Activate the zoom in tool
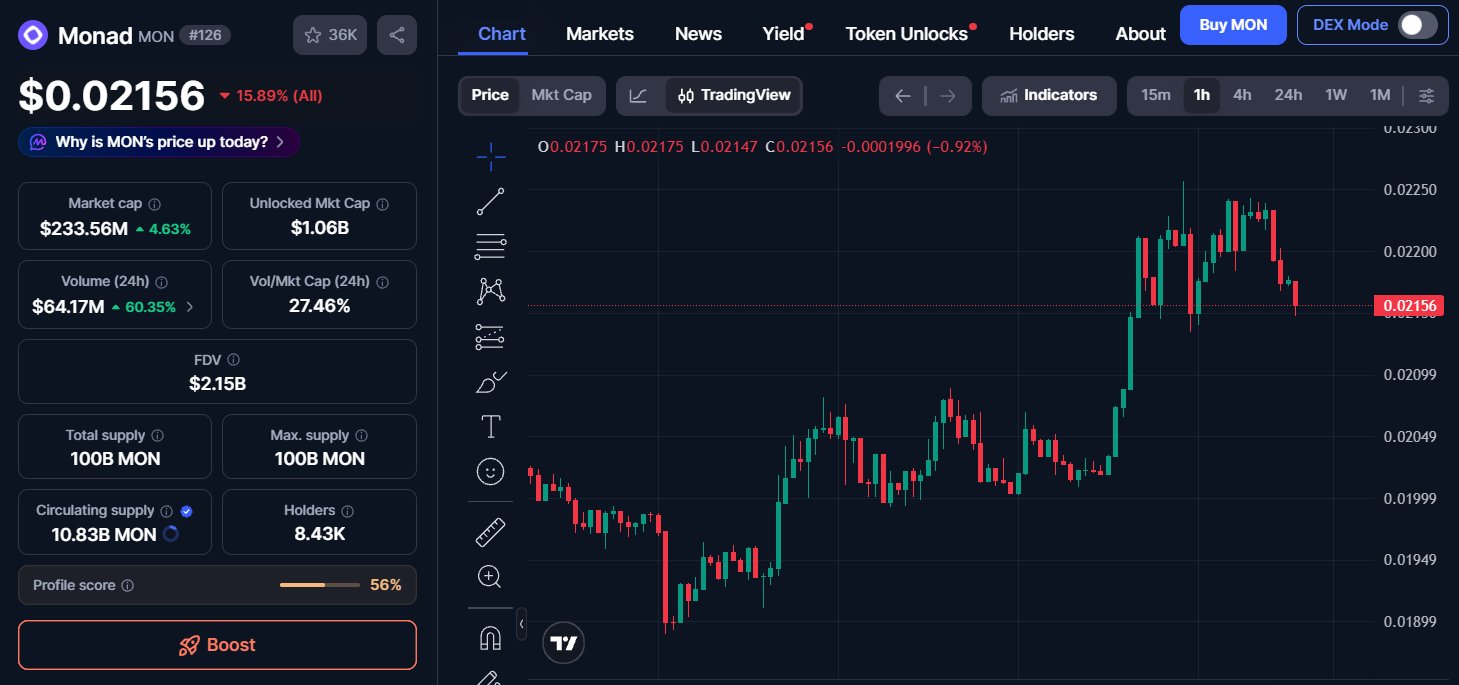1459x685 pixels. pos(490,577)
